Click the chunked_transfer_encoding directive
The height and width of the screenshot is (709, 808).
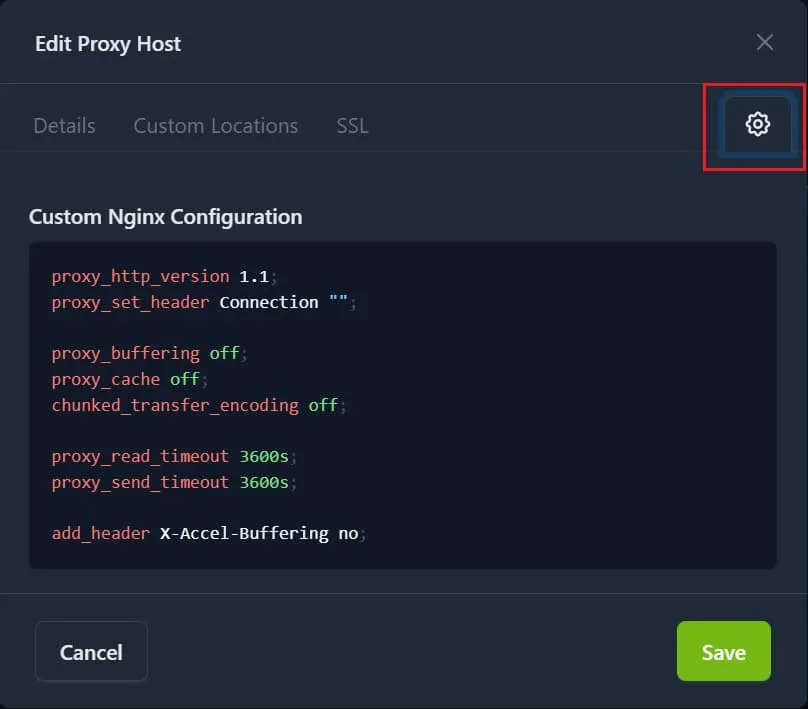click(x=175, y=405)
